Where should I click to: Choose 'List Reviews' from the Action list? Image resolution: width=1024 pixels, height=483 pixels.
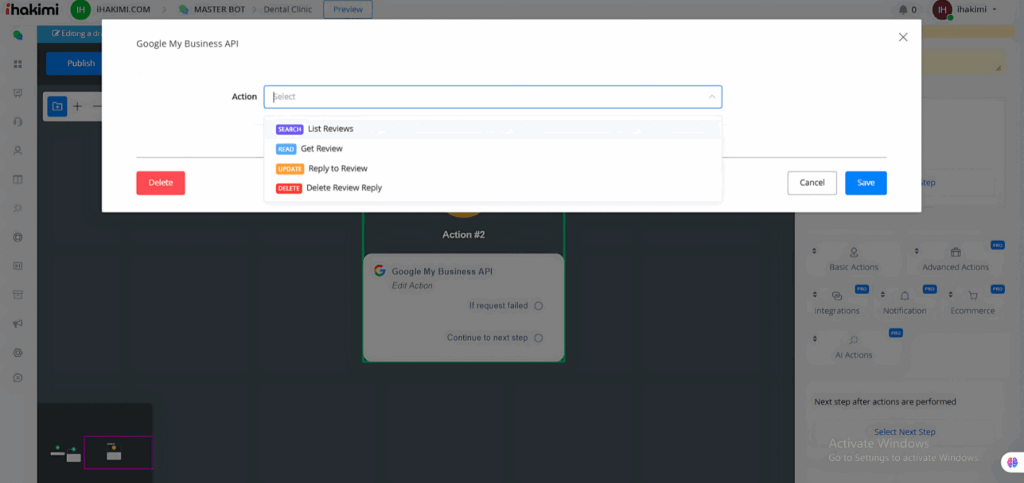tap(330, 129)
